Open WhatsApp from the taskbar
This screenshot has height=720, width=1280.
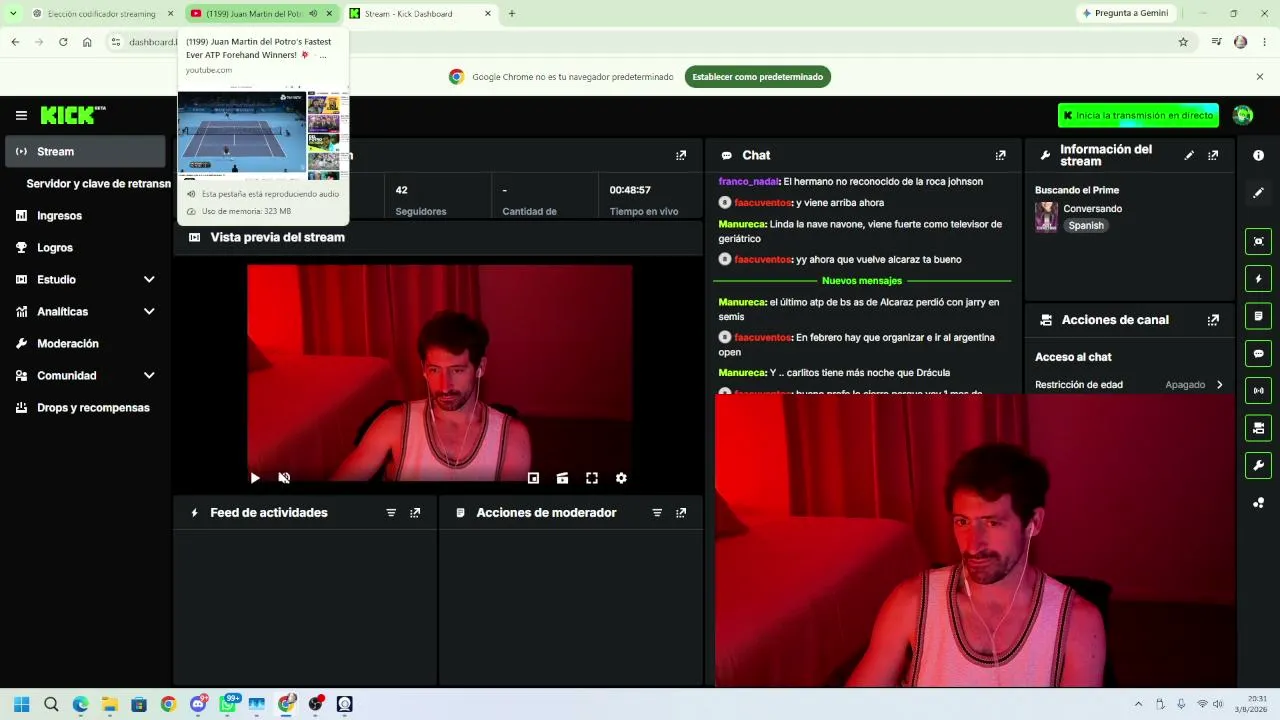[x=227, y=704]
